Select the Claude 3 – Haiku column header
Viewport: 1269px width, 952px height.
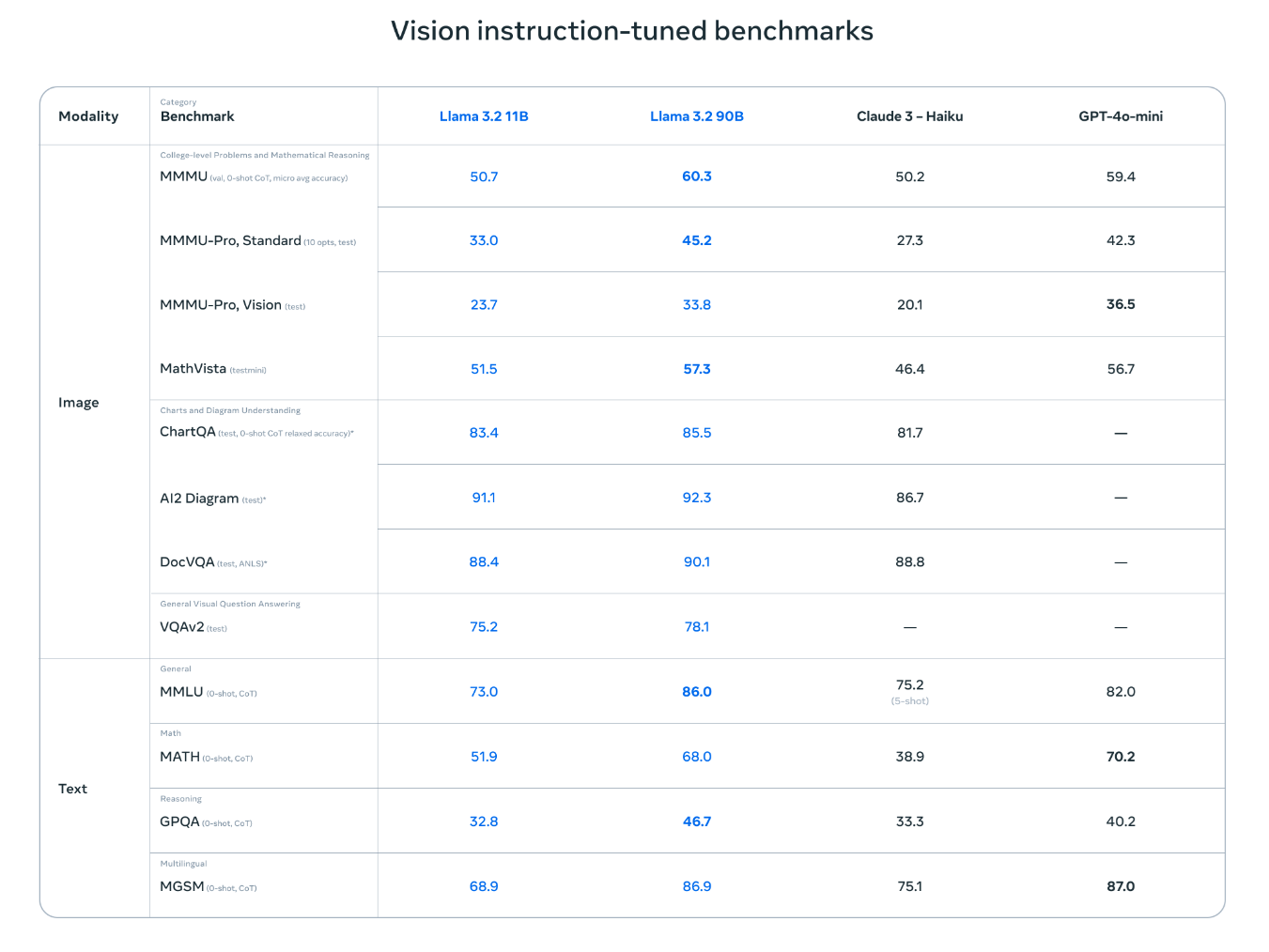[909, 116]
